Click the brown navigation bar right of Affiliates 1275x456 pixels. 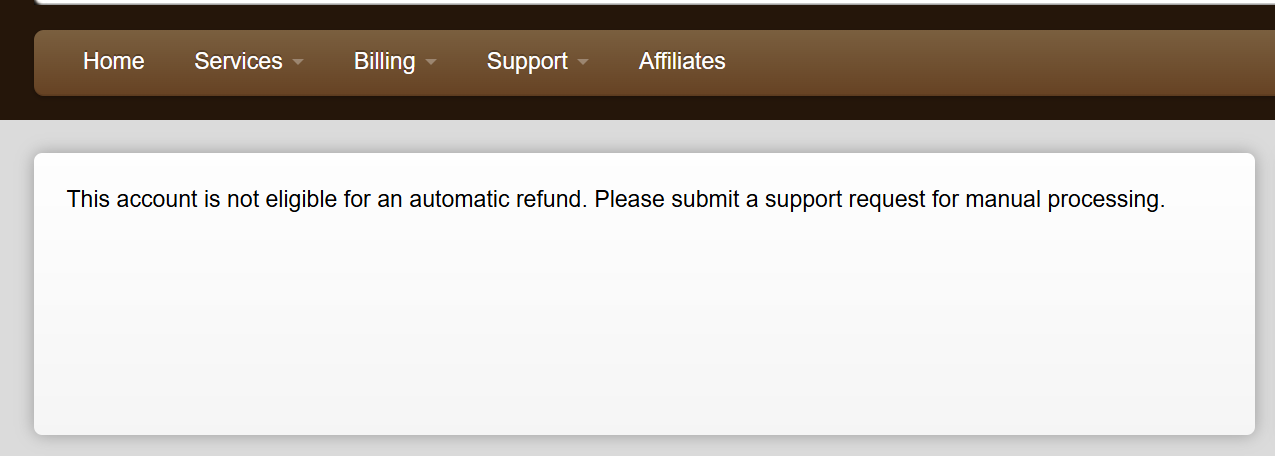[x=1000, y=62]
